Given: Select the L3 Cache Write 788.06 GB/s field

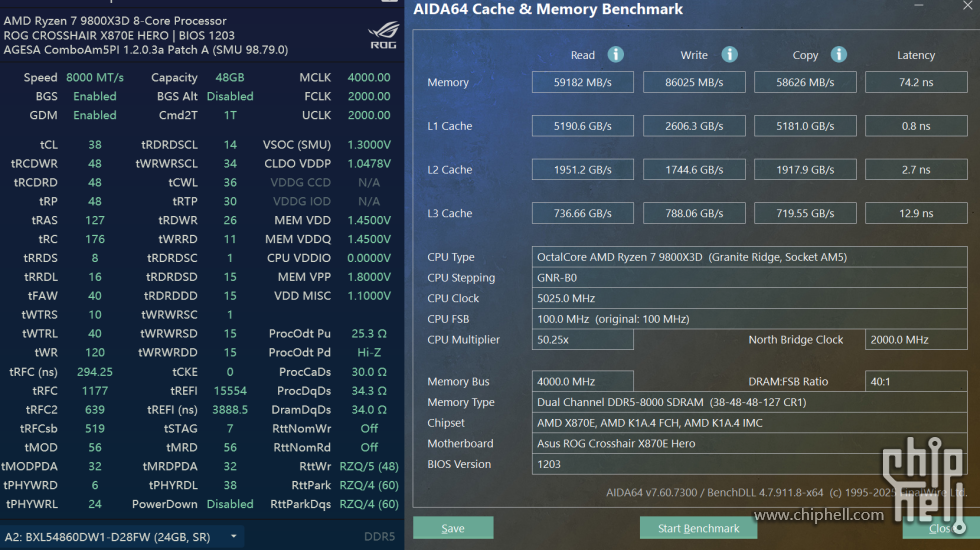Looking at the screenshot, I should 694,213.
